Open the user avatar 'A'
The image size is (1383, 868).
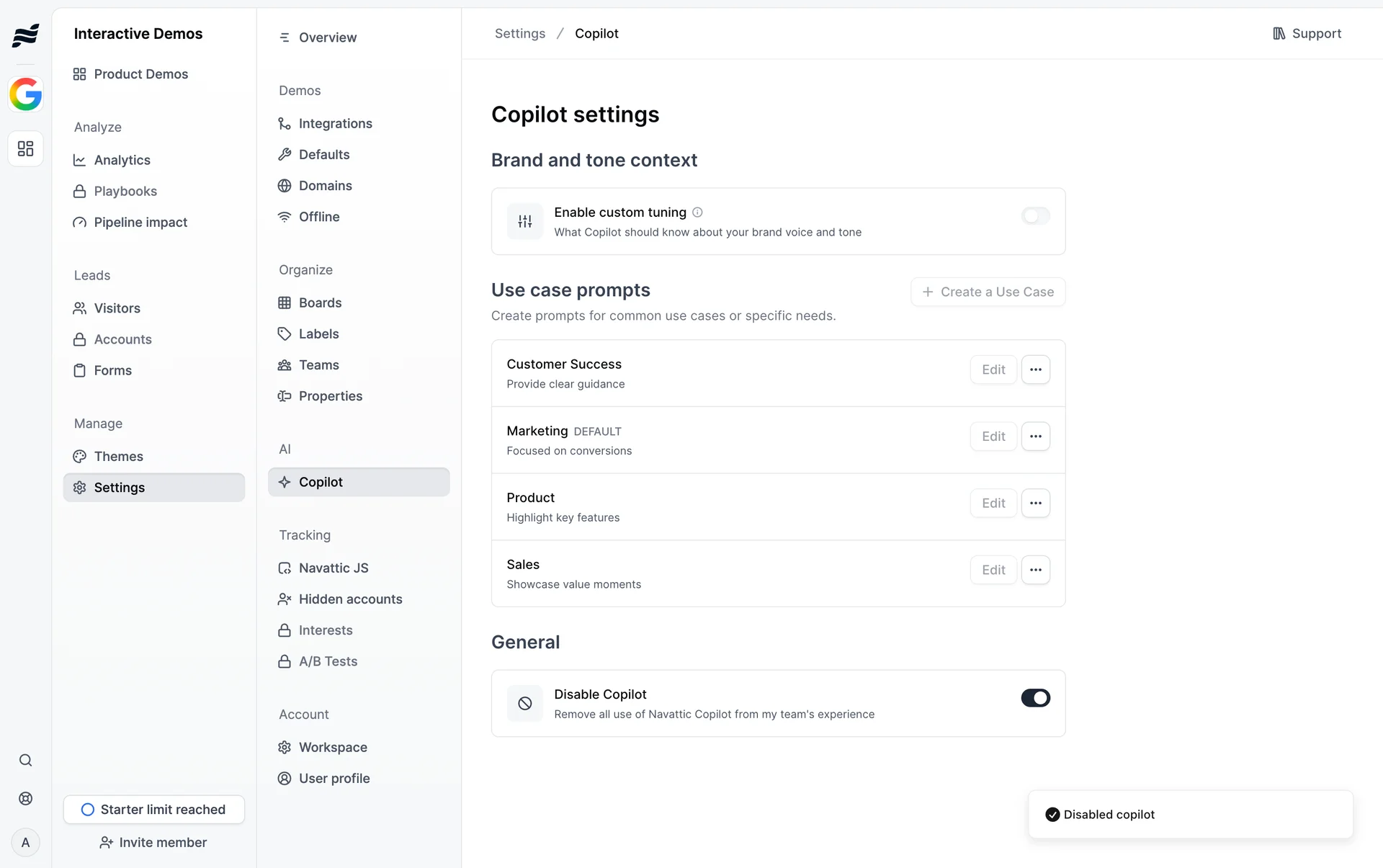pyautogui.click(x=26, y=843)
